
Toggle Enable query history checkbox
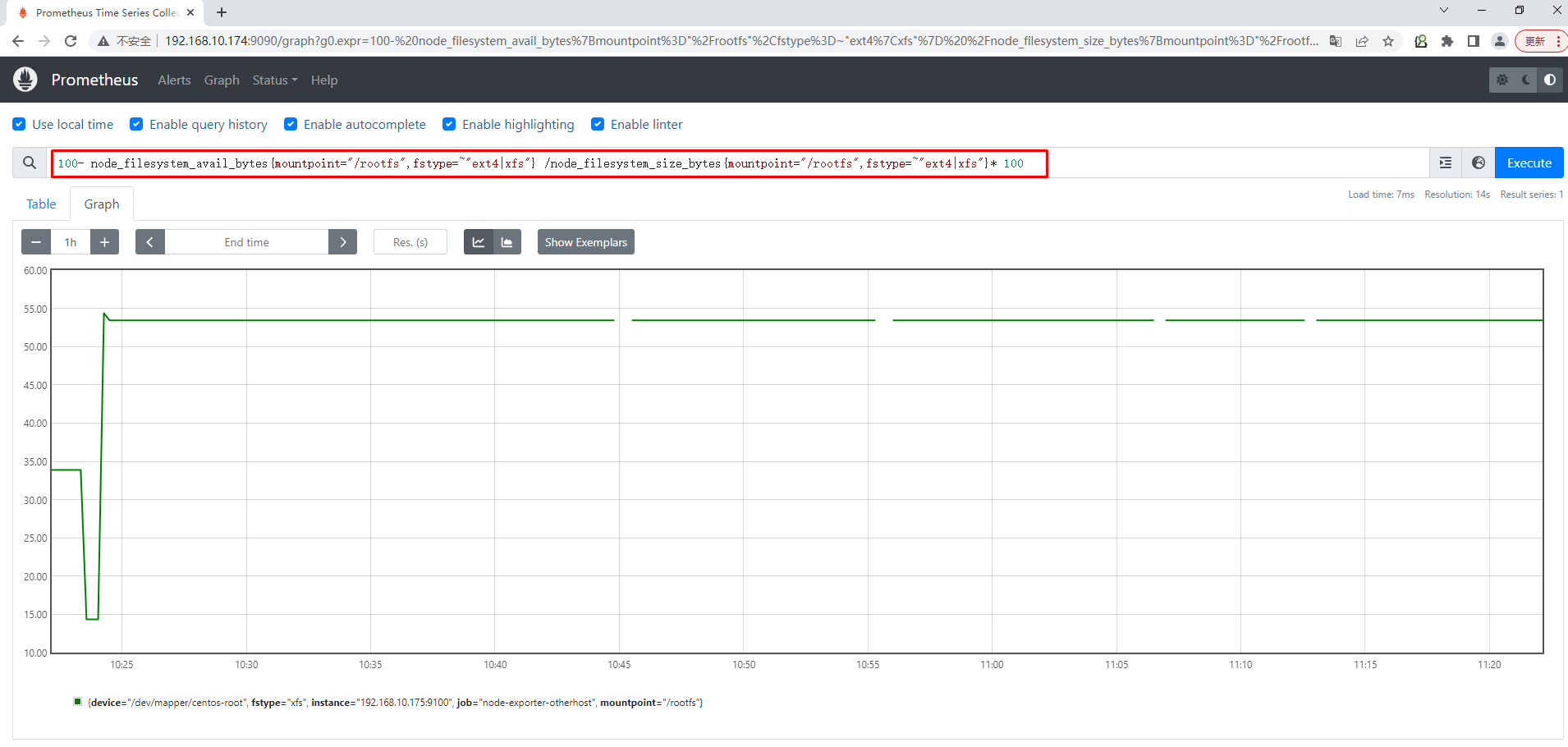(136, 124)
